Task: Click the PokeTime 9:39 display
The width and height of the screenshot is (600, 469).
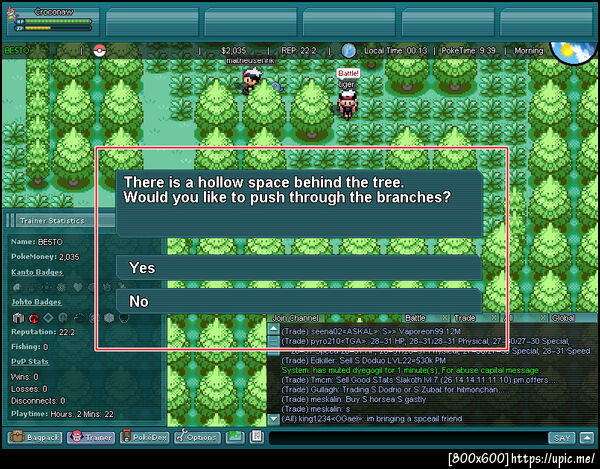Action: coord(468,50)
